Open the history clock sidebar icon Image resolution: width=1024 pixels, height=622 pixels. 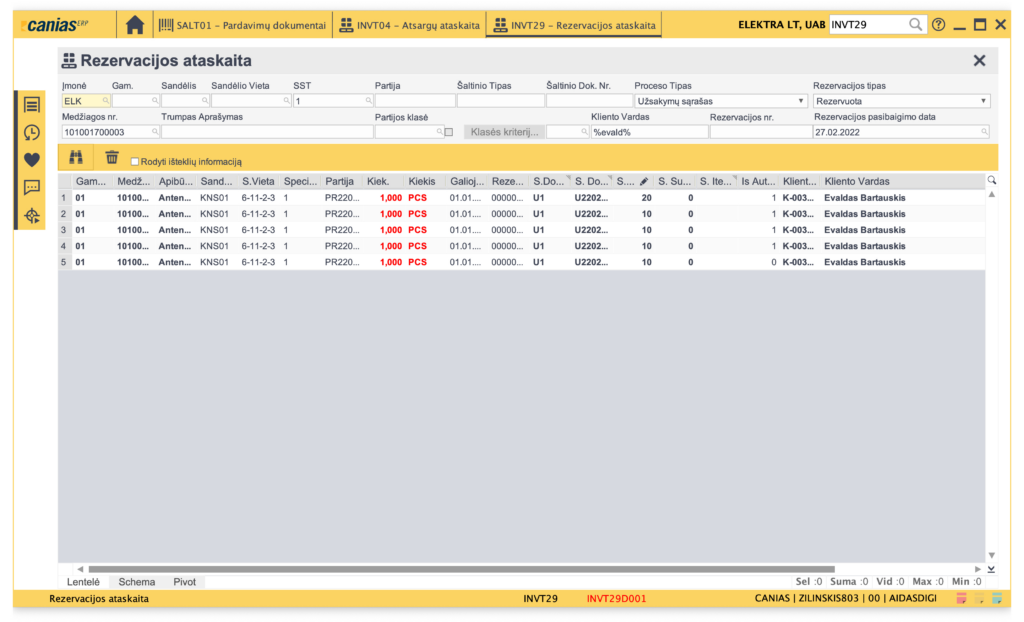coord(32,133)
